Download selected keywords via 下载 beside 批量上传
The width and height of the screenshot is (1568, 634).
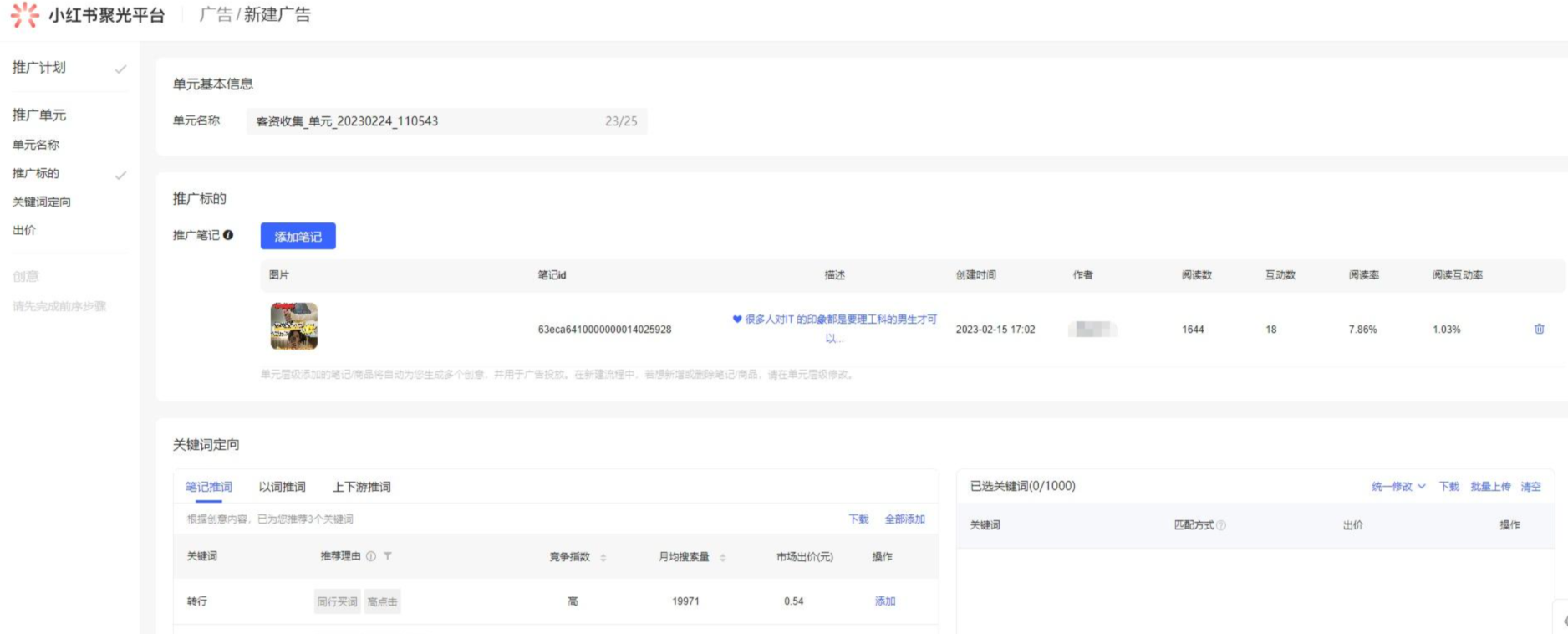pyautogui.click(x=1449, y=486)
